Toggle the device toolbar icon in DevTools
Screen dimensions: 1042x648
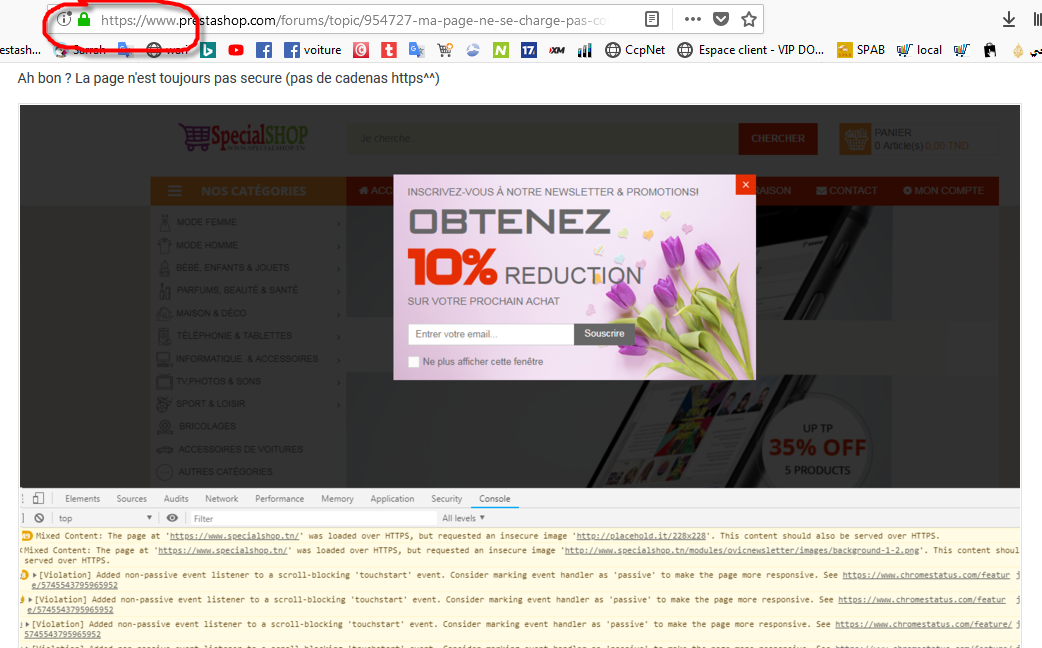(x=39, y=498)
